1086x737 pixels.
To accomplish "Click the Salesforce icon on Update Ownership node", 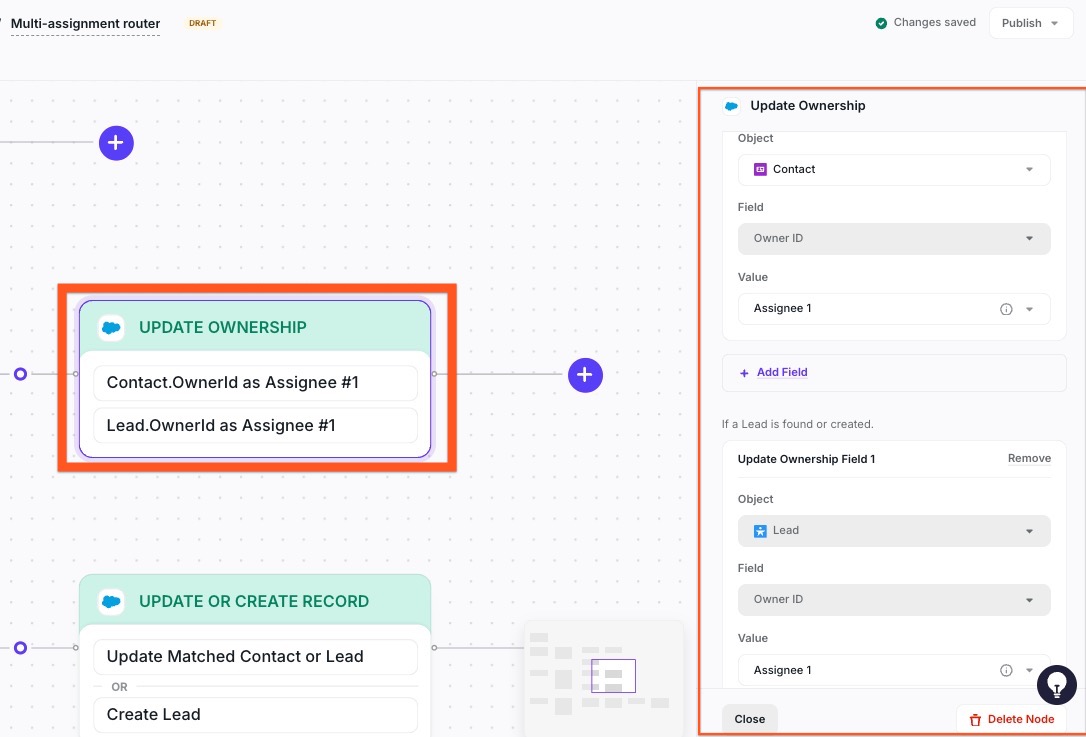I will (x=111, y=327).
